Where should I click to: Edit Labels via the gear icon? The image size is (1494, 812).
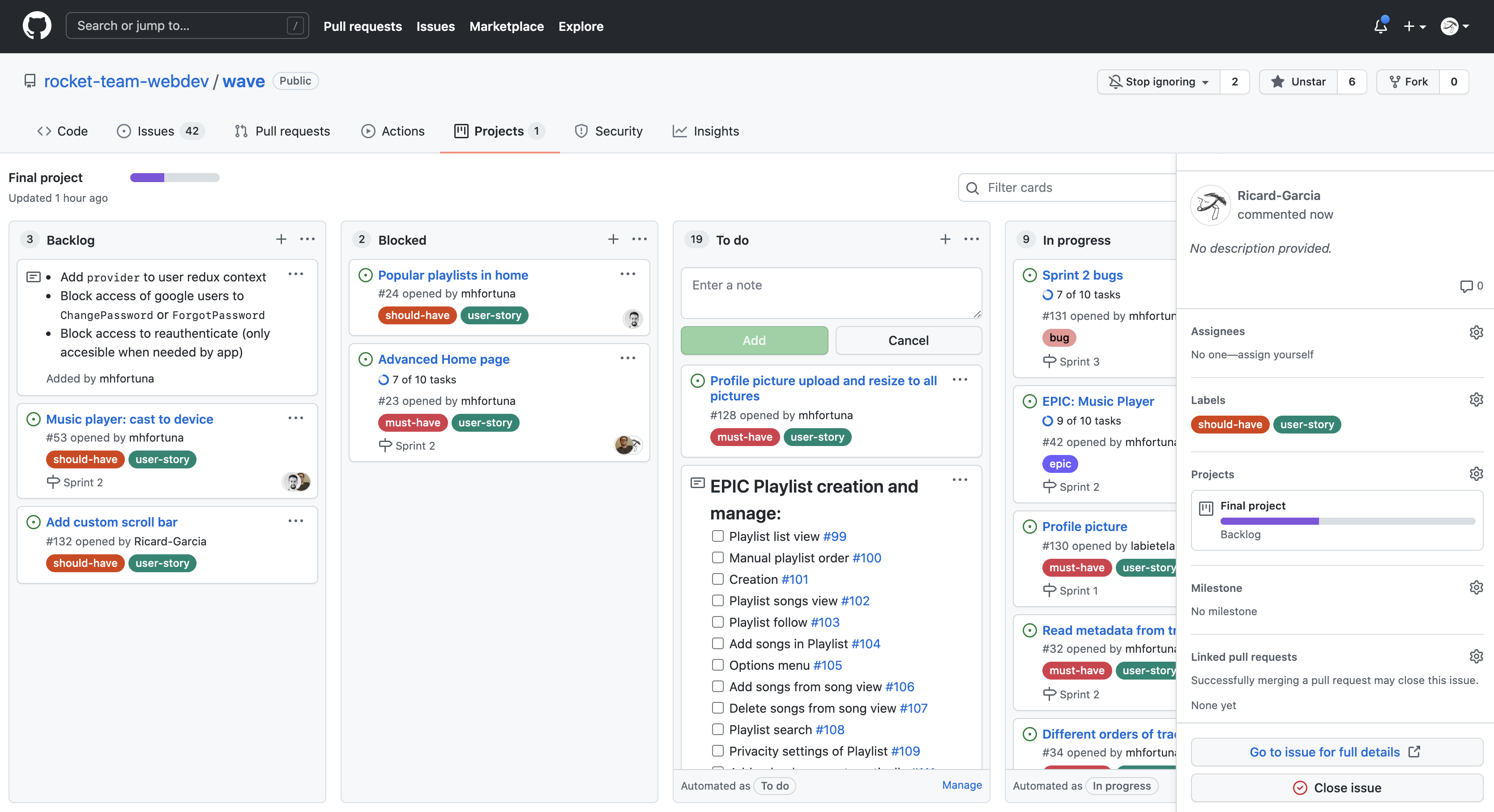click(x=1476, y=400)
